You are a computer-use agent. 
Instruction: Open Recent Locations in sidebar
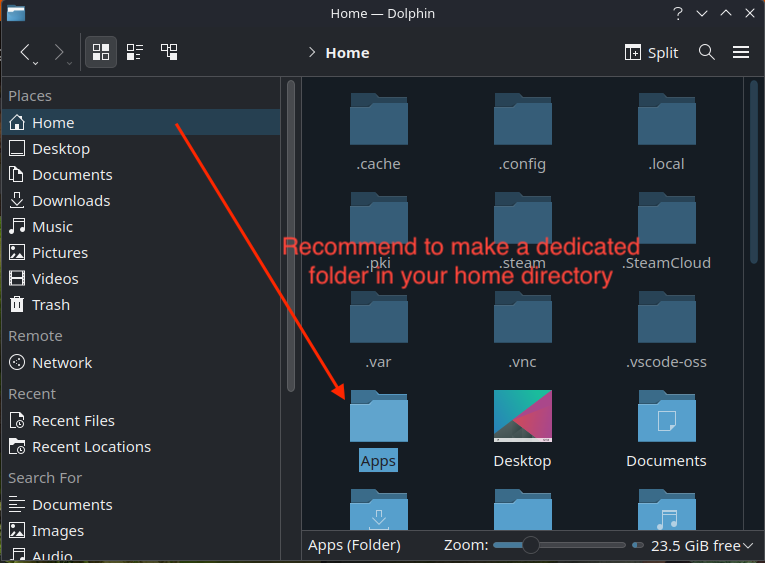click(91, 446)
